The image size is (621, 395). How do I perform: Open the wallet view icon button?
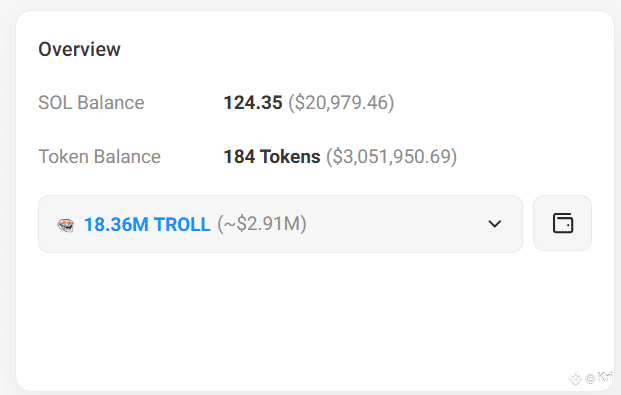(x=562, y=223)
